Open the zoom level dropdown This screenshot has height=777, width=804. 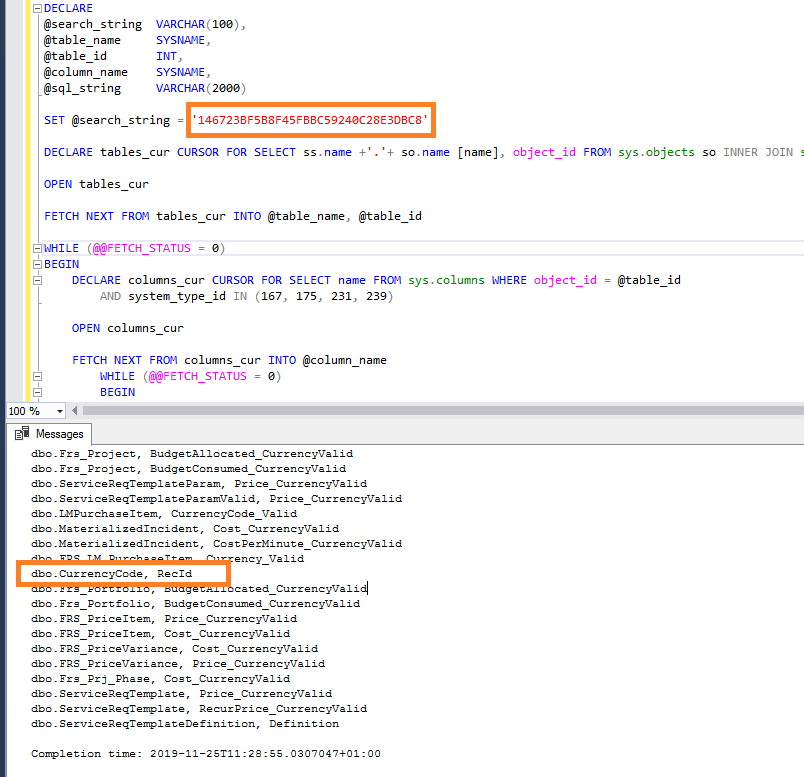pyautogui.click(x=60, y=410)
